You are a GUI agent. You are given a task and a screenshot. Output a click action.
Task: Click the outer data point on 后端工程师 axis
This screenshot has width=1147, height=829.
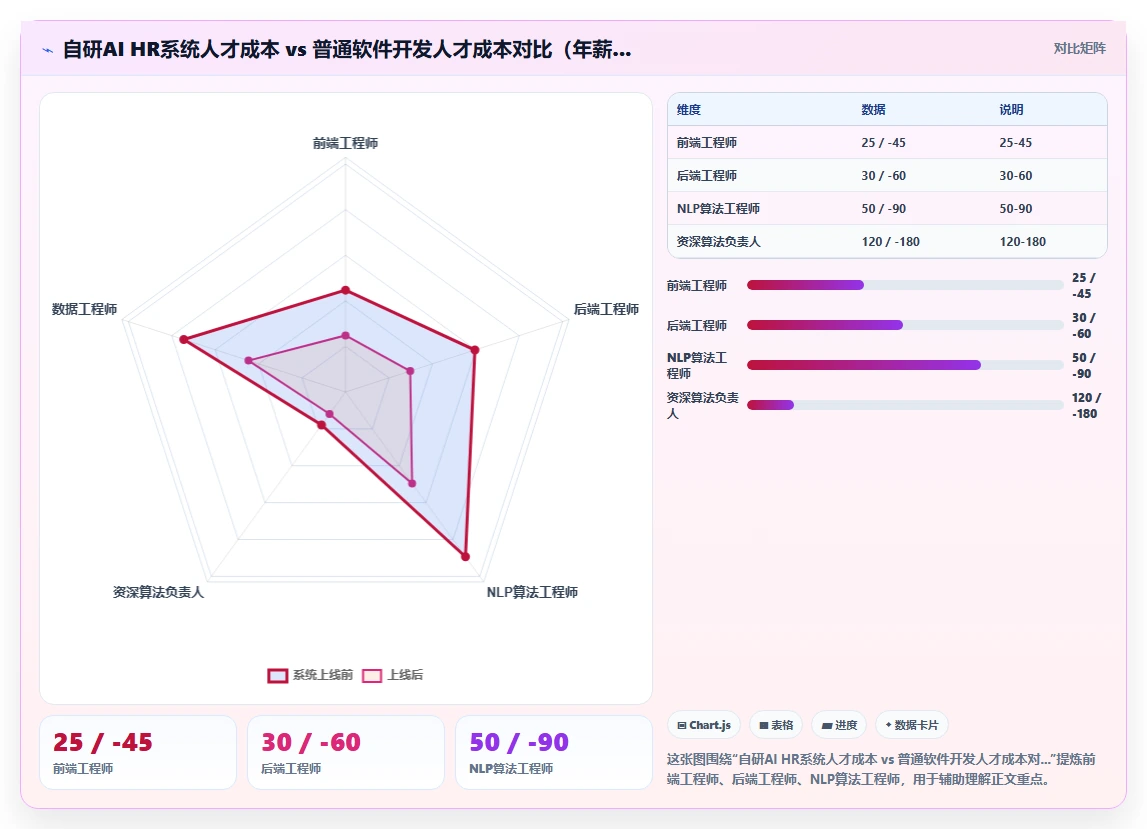click(x=475, y=350)
